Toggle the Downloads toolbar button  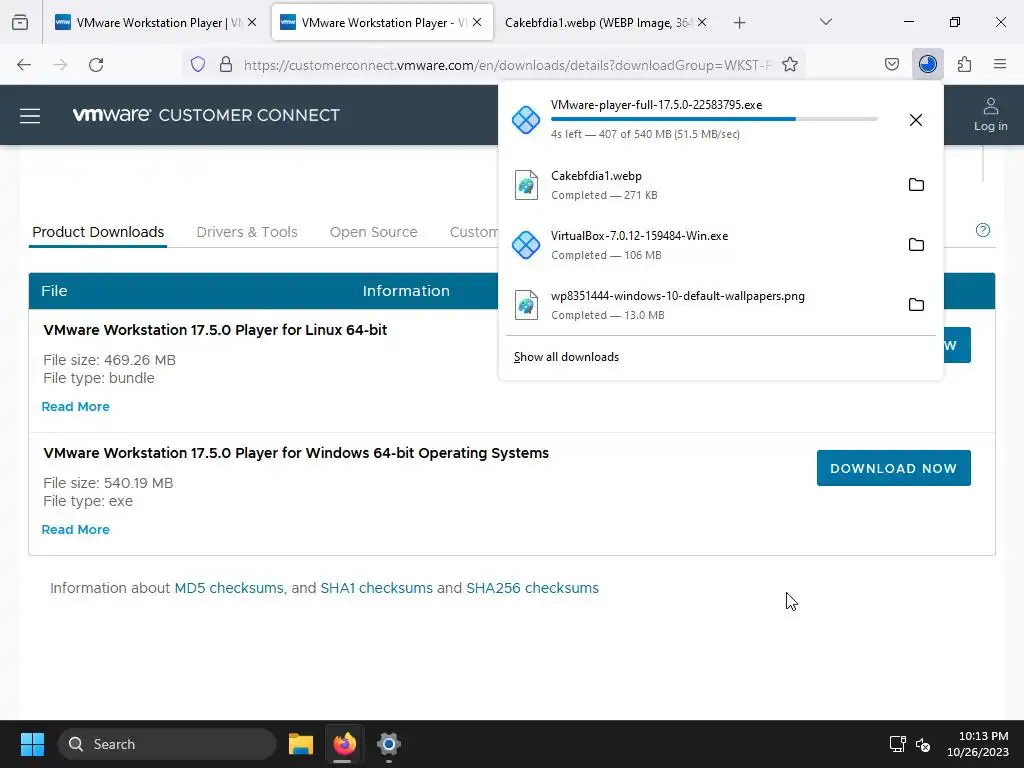[927, 64]
